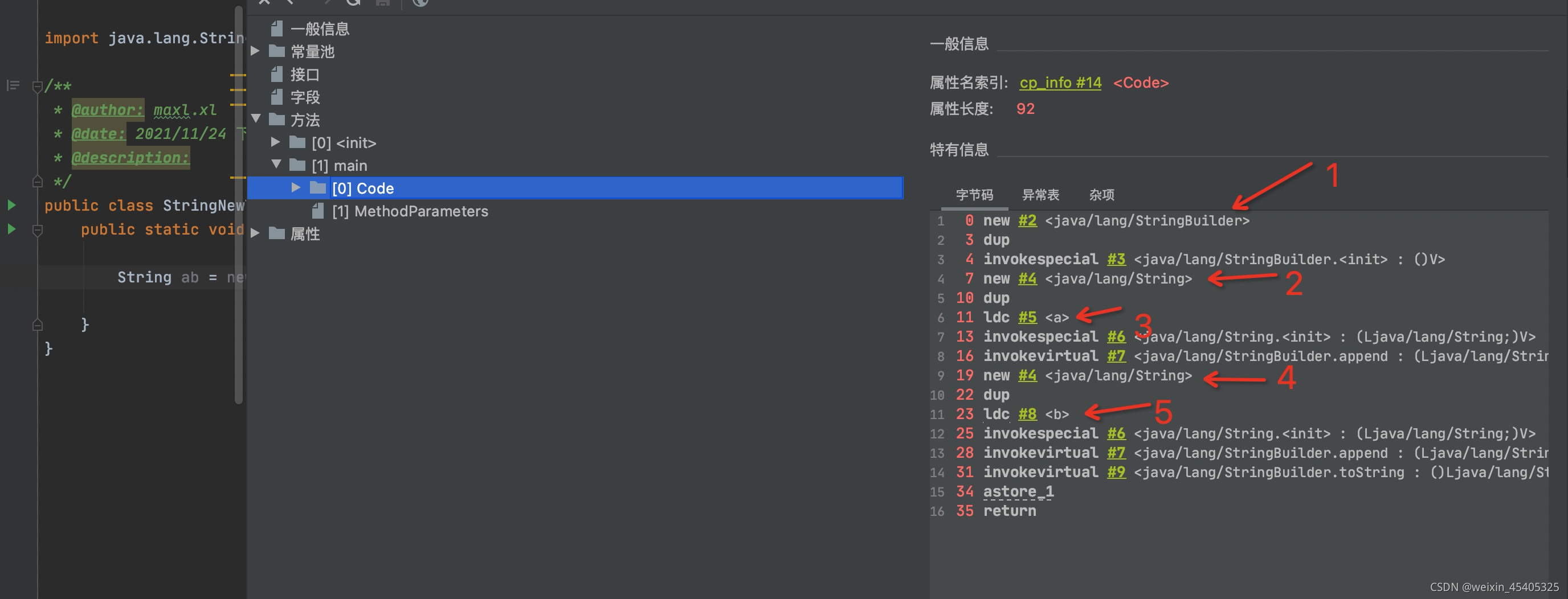Click the astore_1 instruction
Image resolution: width=1568 pixels, height=599 pixels.
coord(1018,491)
